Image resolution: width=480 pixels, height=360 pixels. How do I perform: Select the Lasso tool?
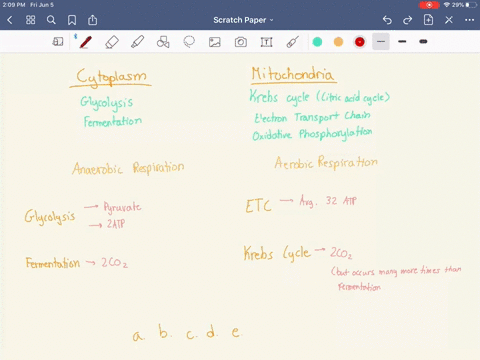click(x=189, y=42)
